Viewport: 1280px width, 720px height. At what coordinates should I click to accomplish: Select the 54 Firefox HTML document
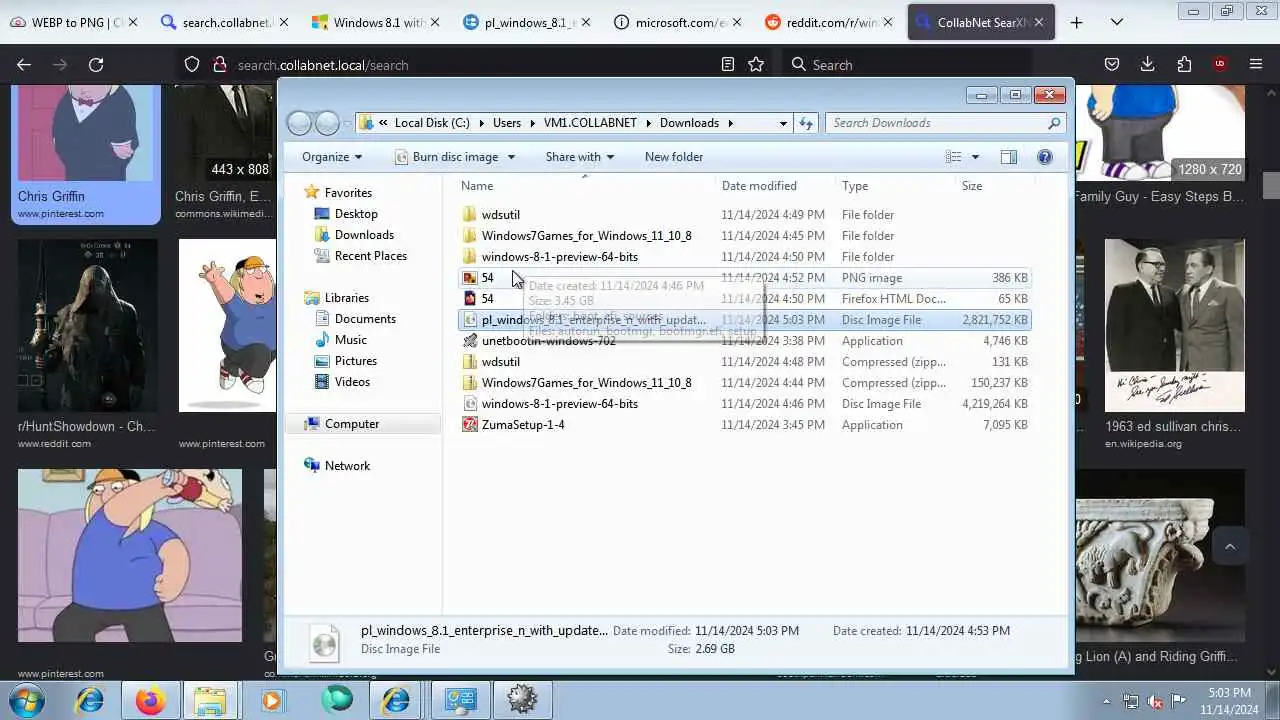(x=745, y=299)
